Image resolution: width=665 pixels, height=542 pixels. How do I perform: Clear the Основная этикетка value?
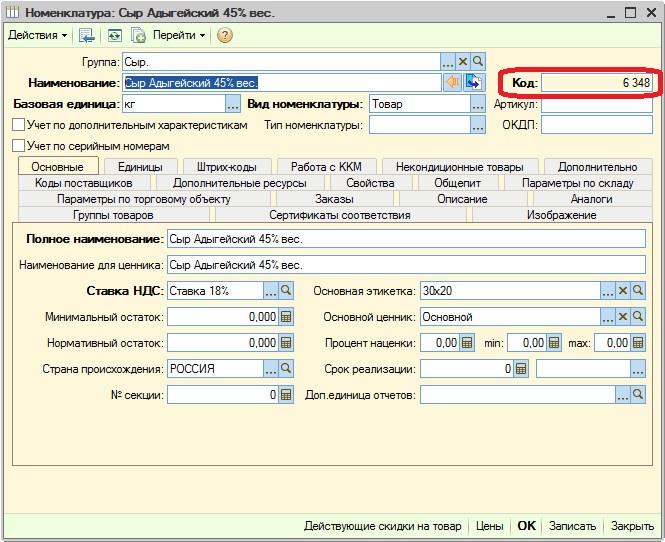pos(623,291)
